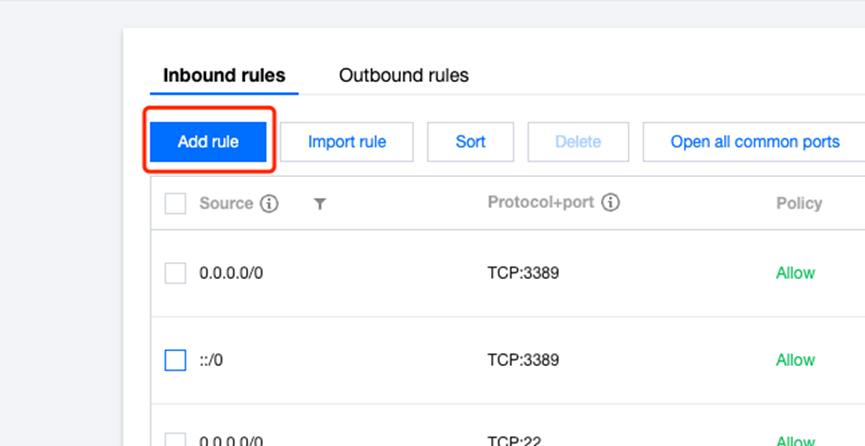Check the ::/0 rule checkbox
Image resolution: width=865 pixels, height=446 pixels.
[175, 360]
